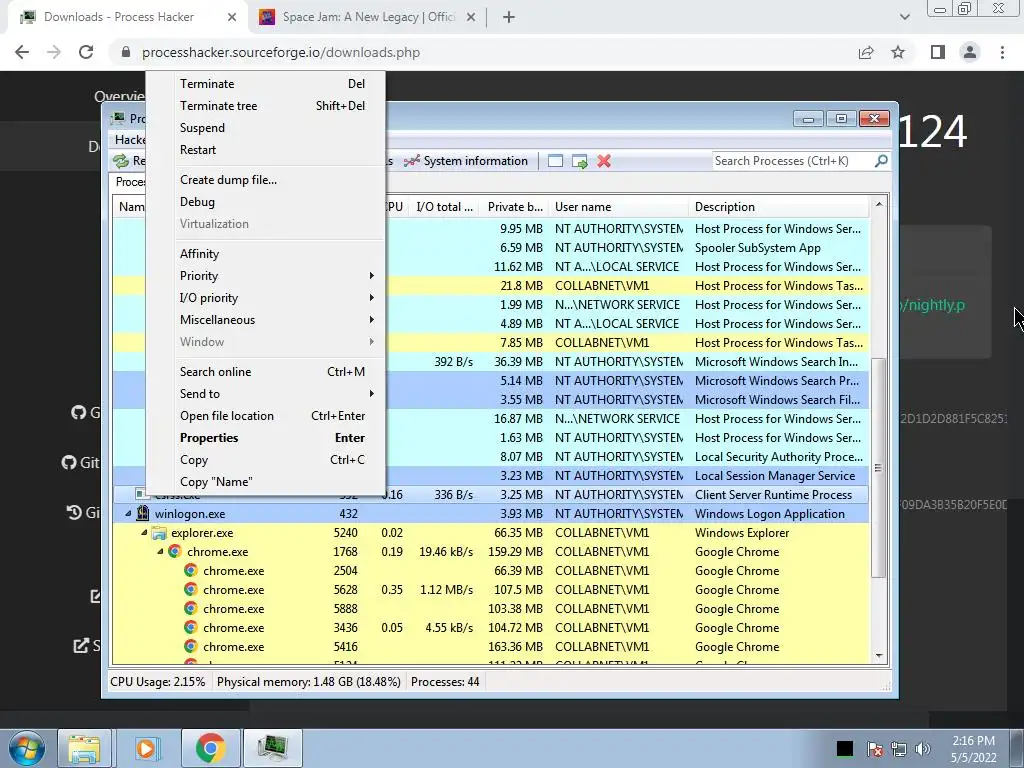Viewport: 1024px width, 768px height.
Task: Click the address bar URL
Action: [281, 52]
